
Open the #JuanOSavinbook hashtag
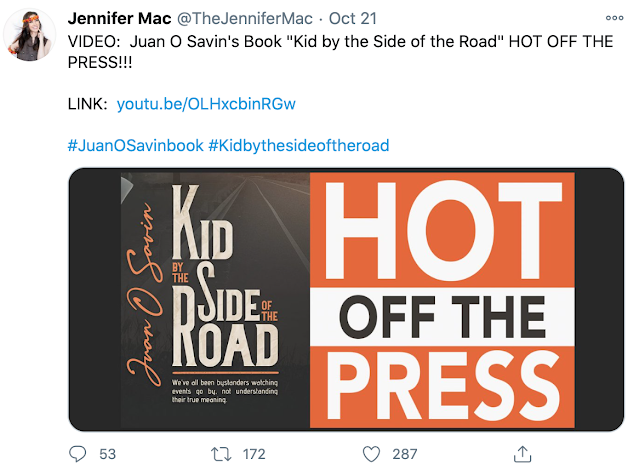(x=134, y=145)
